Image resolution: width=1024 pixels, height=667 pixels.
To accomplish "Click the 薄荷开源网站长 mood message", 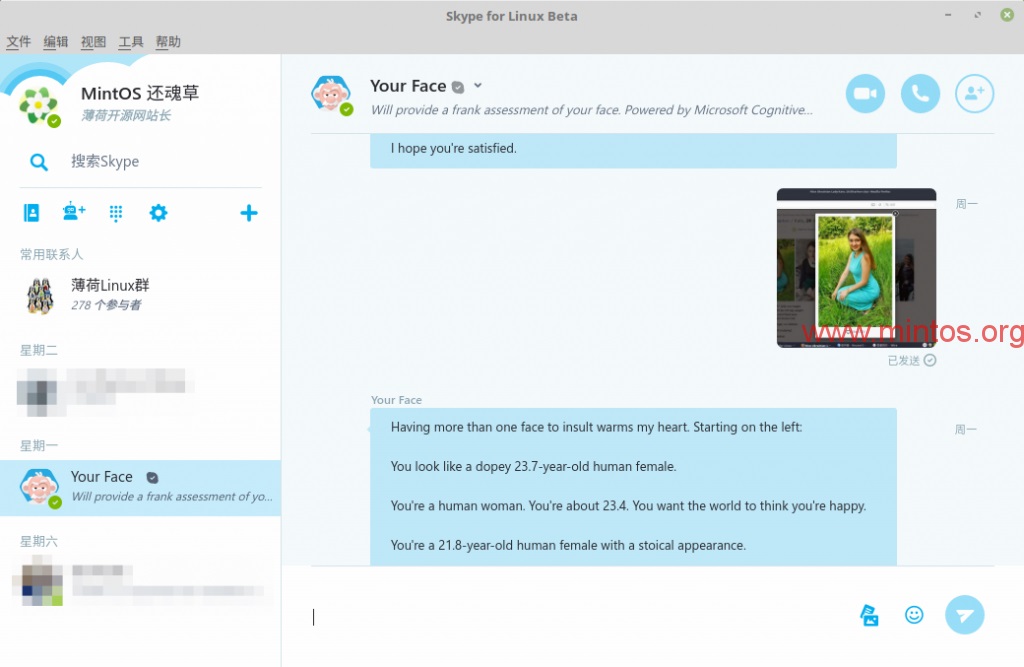I will coord(126,116).
